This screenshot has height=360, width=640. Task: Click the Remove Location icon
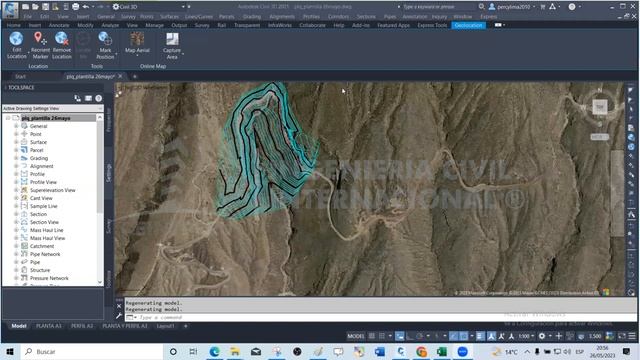pos(62,39)
